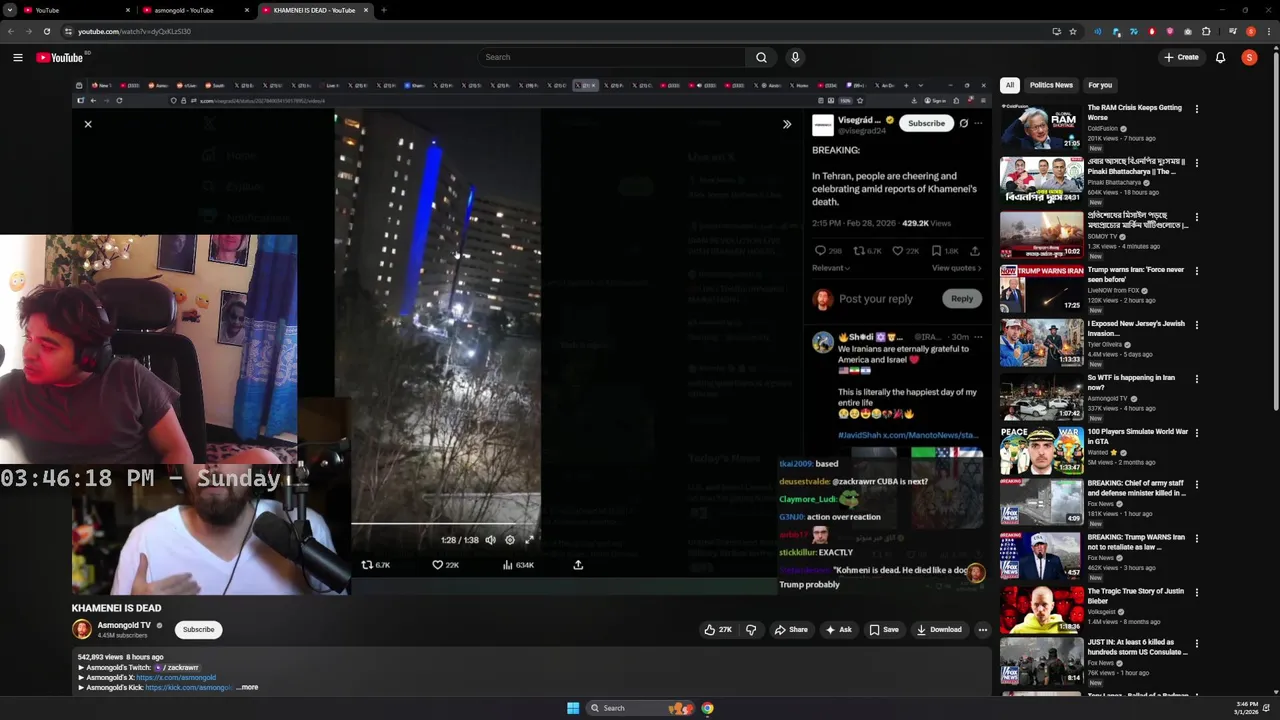Viewport: 1280px width, 720px height.
Task: Click the Chrome icon in the taskbar
Action: click(707, 708)
